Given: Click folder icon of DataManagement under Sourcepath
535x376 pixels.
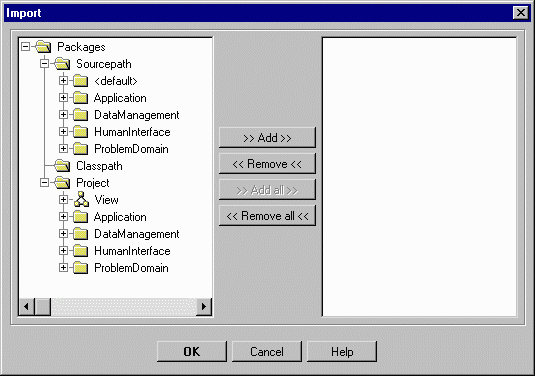Looking at the screenshot, I should [81, 115].
